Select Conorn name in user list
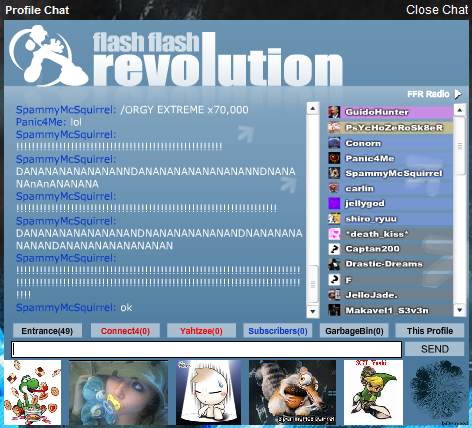Screen dimensions: 472x428 coord(363,143)
